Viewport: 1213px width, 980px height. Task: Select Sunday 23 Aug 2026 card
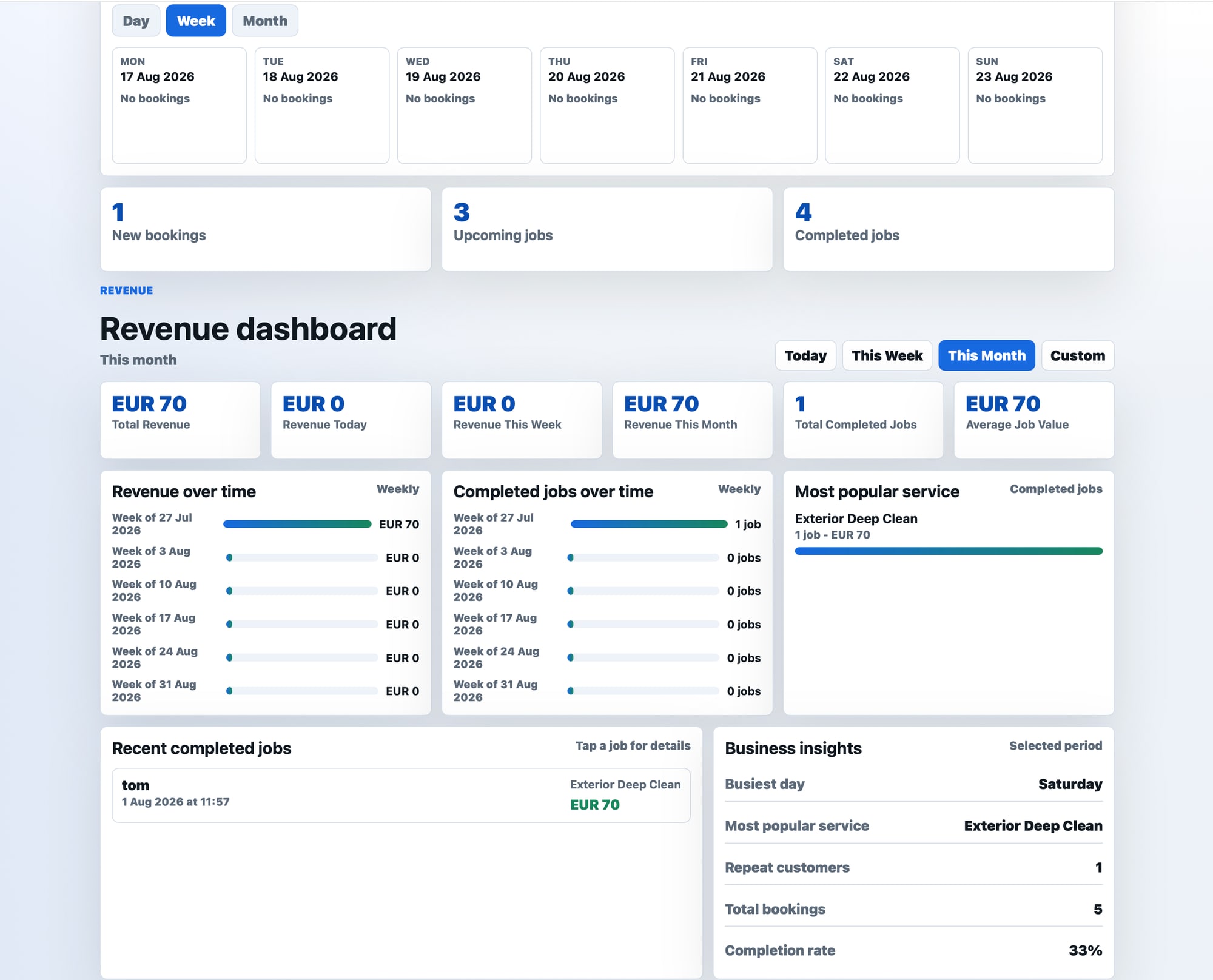[1035, 106]
